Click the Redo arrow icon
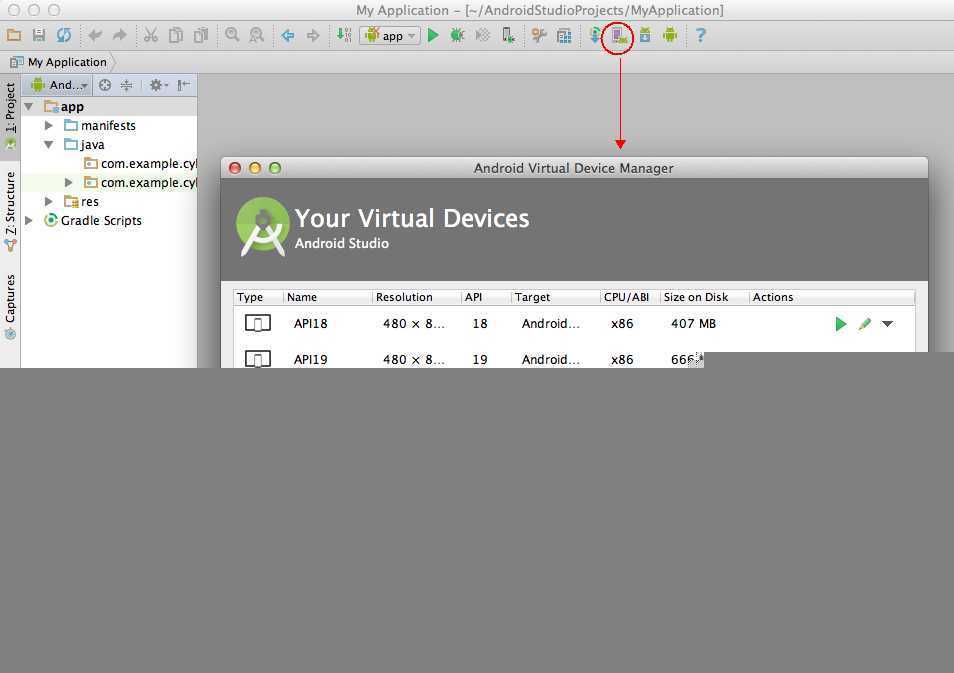 coord(120,35)
